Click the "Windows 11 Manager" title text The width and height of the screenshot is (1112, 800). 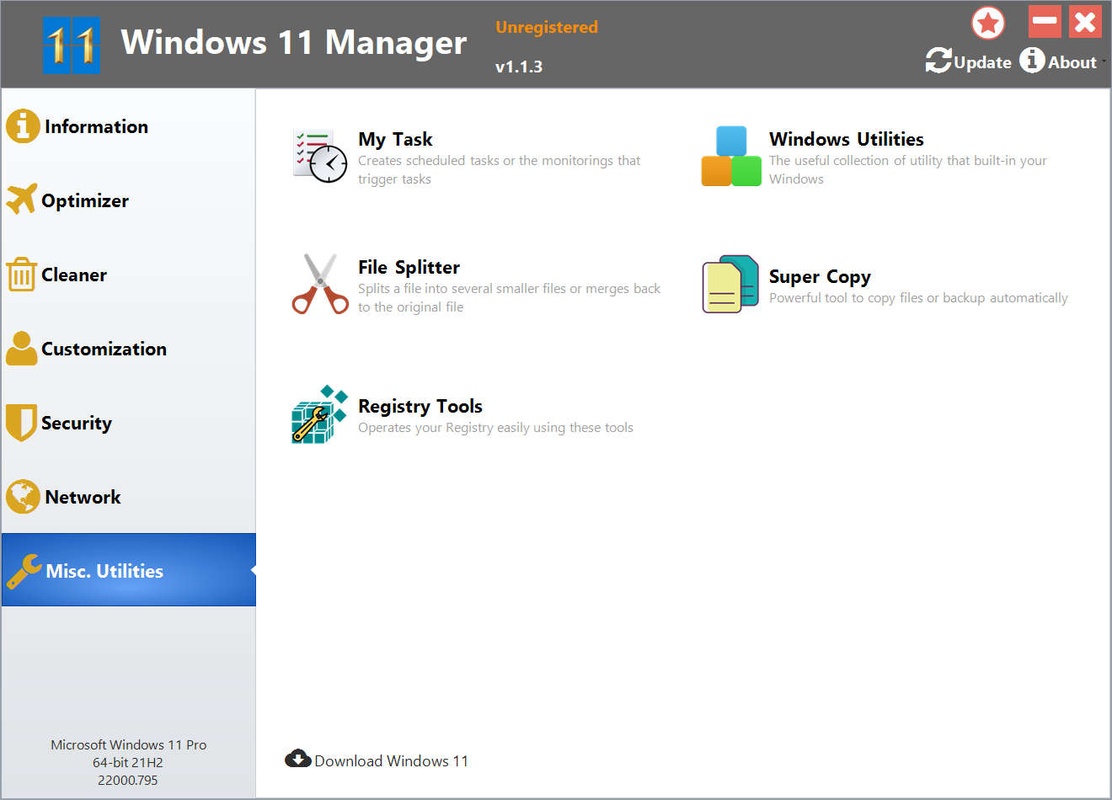[x=294, y=42]
